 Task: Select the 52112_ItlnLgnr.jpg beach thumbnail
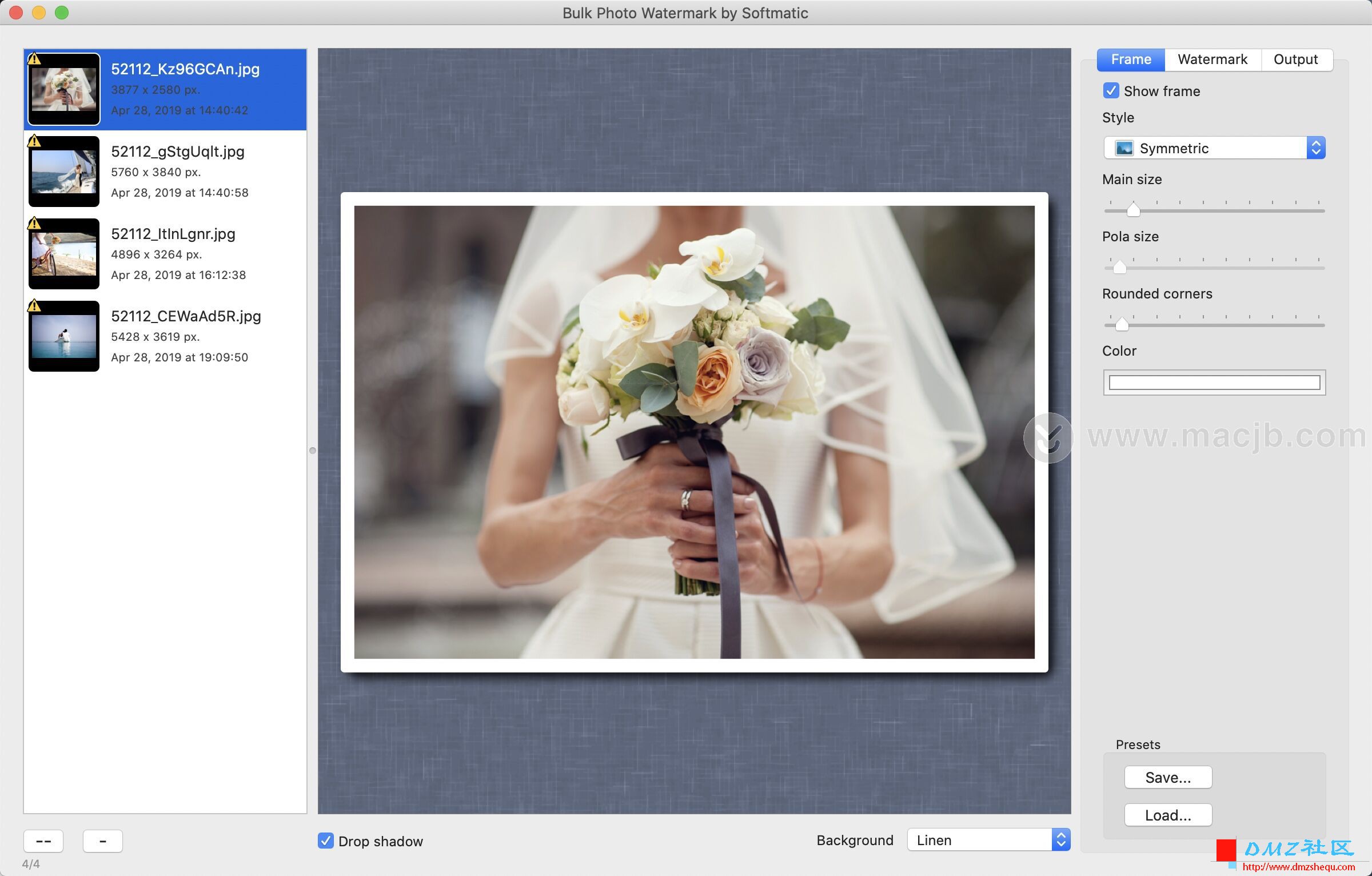click(64, 254)
